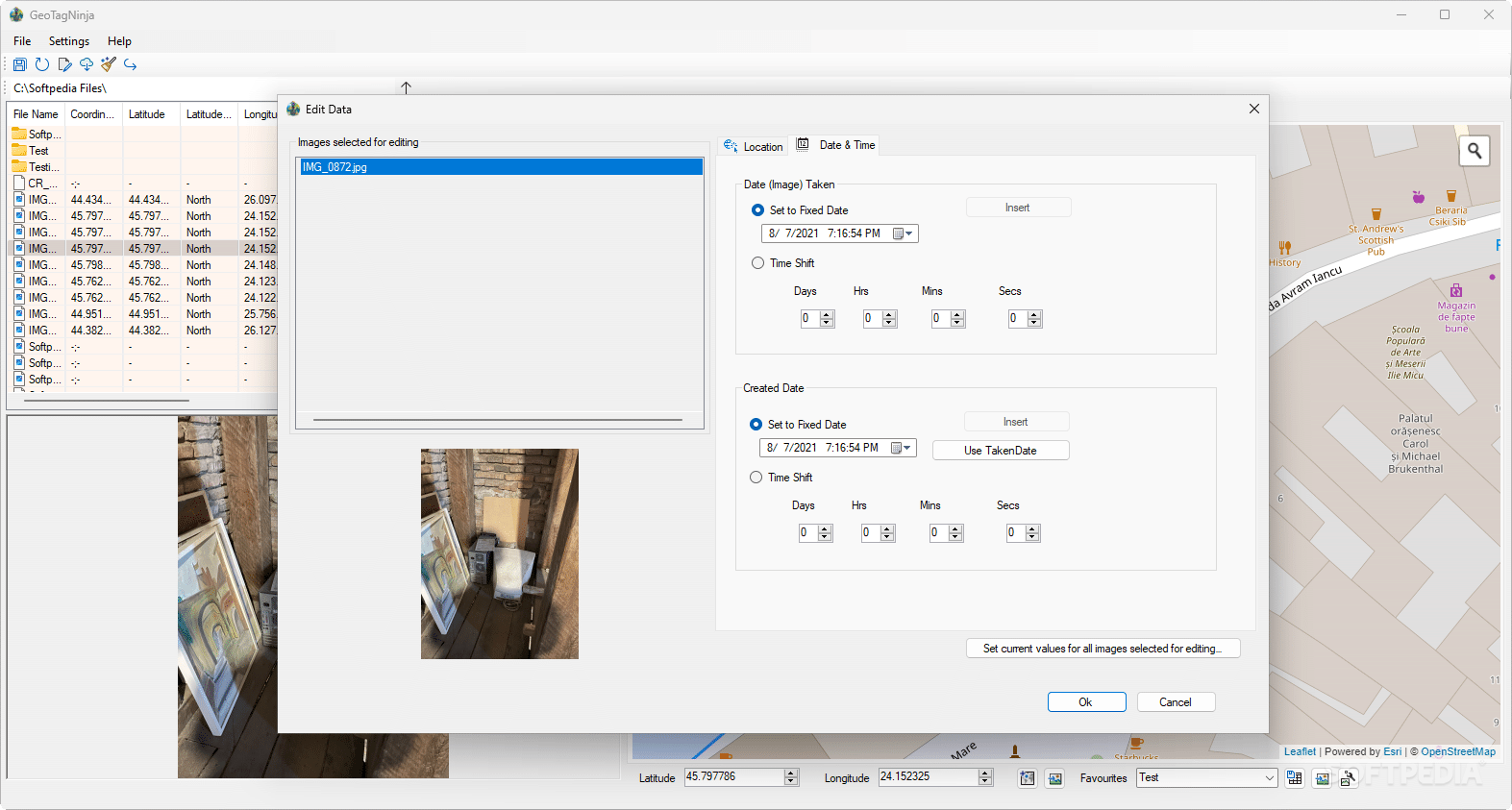Click the cloud download toolbar icon

tap(87, 64)
